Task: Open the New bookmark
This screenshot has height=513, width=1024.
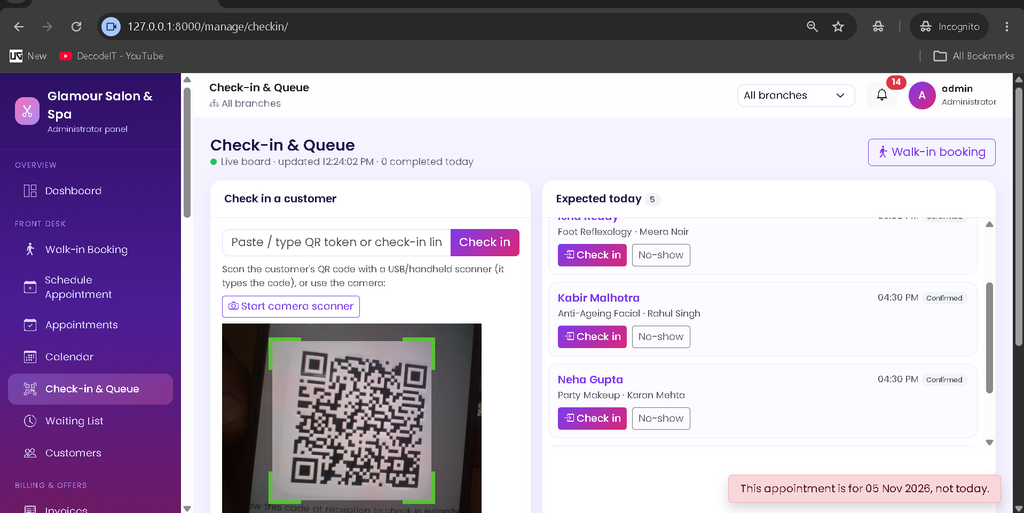Action: point(28,56)
